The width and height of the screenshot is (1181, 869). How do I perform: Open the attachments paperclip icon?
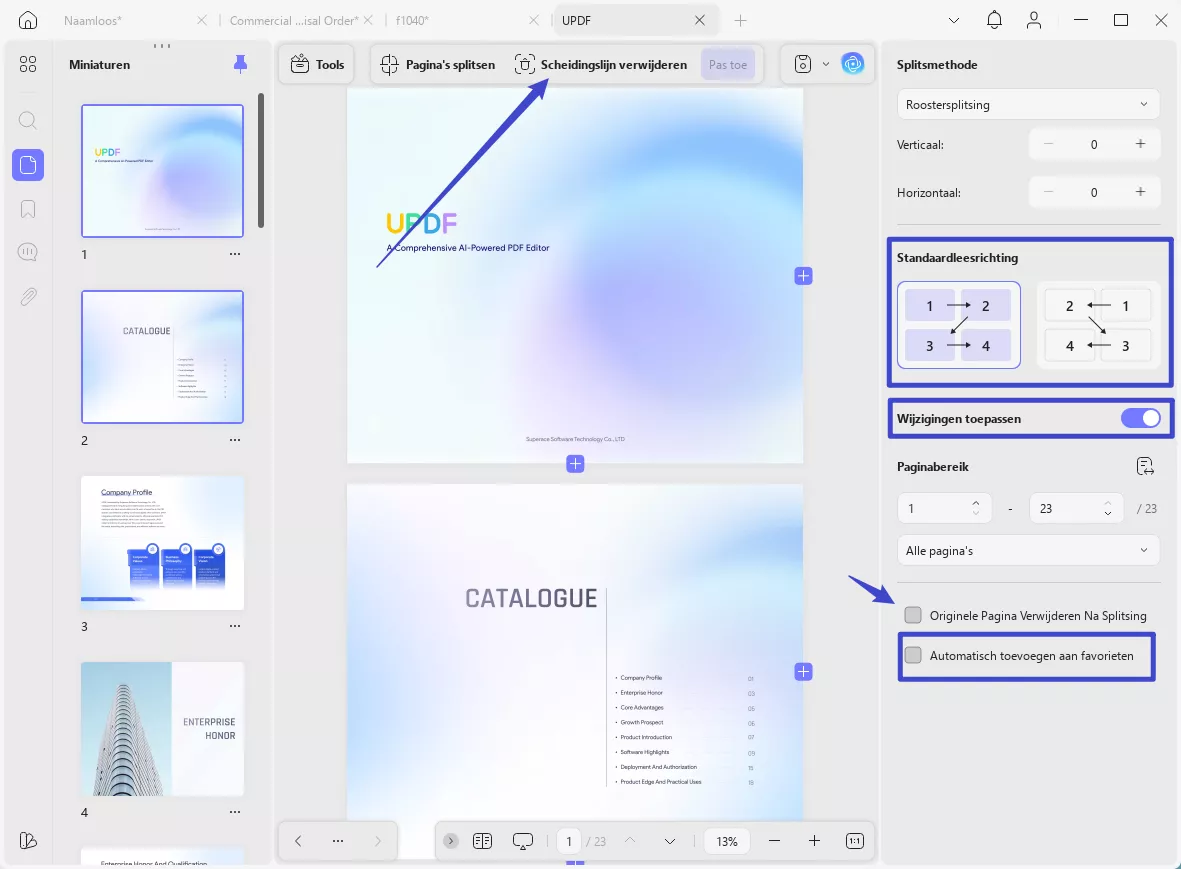click(x=28, y=297)
